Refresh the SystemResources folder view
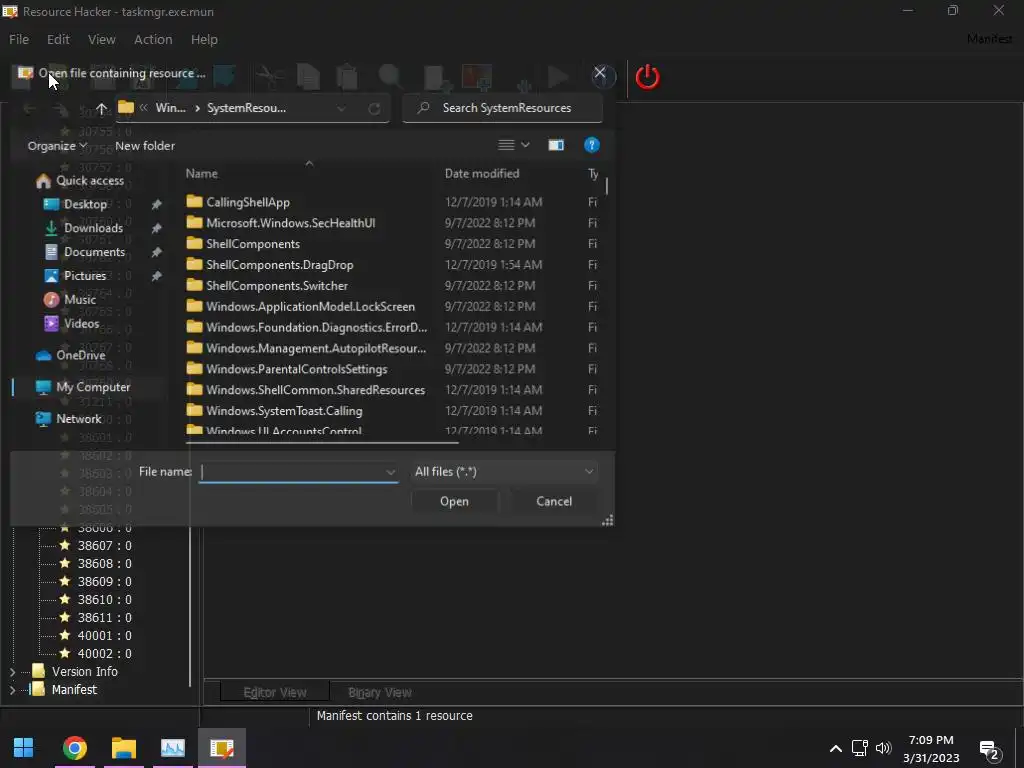1024x768 pixels. pos(374,108)
